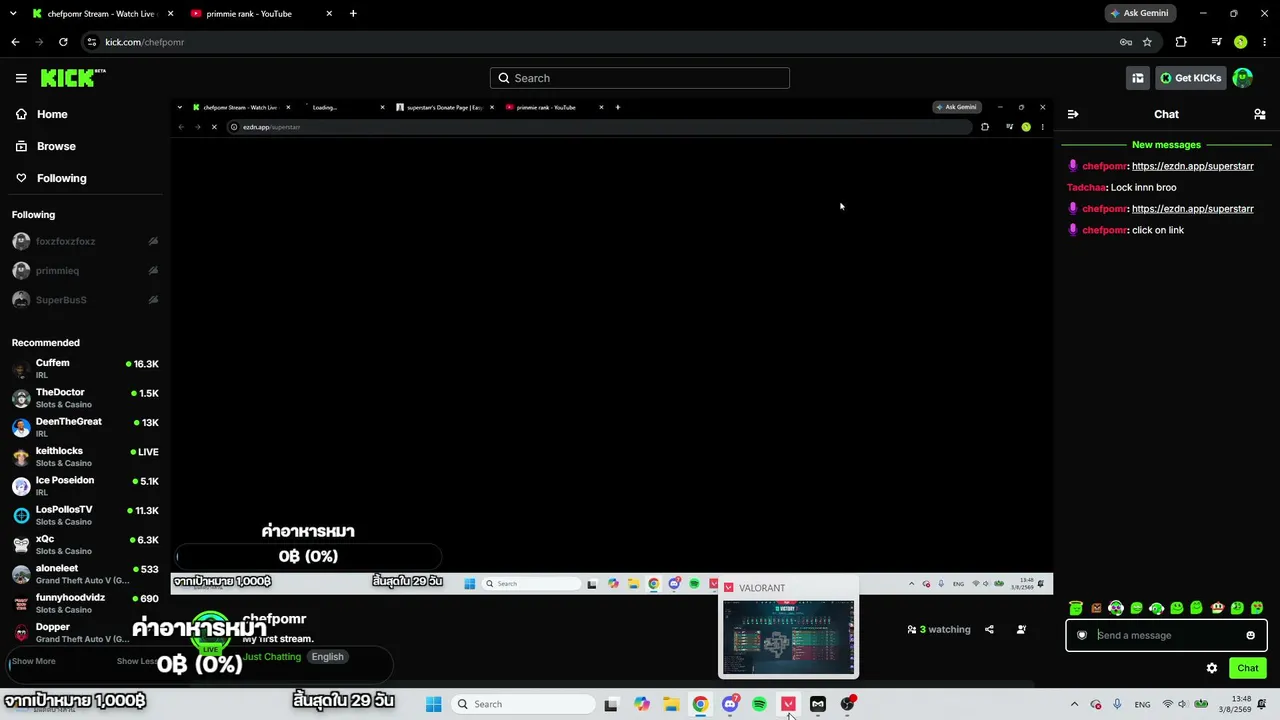
Task: Open the Browse page in sidebar
Action: tap(56, 146)
